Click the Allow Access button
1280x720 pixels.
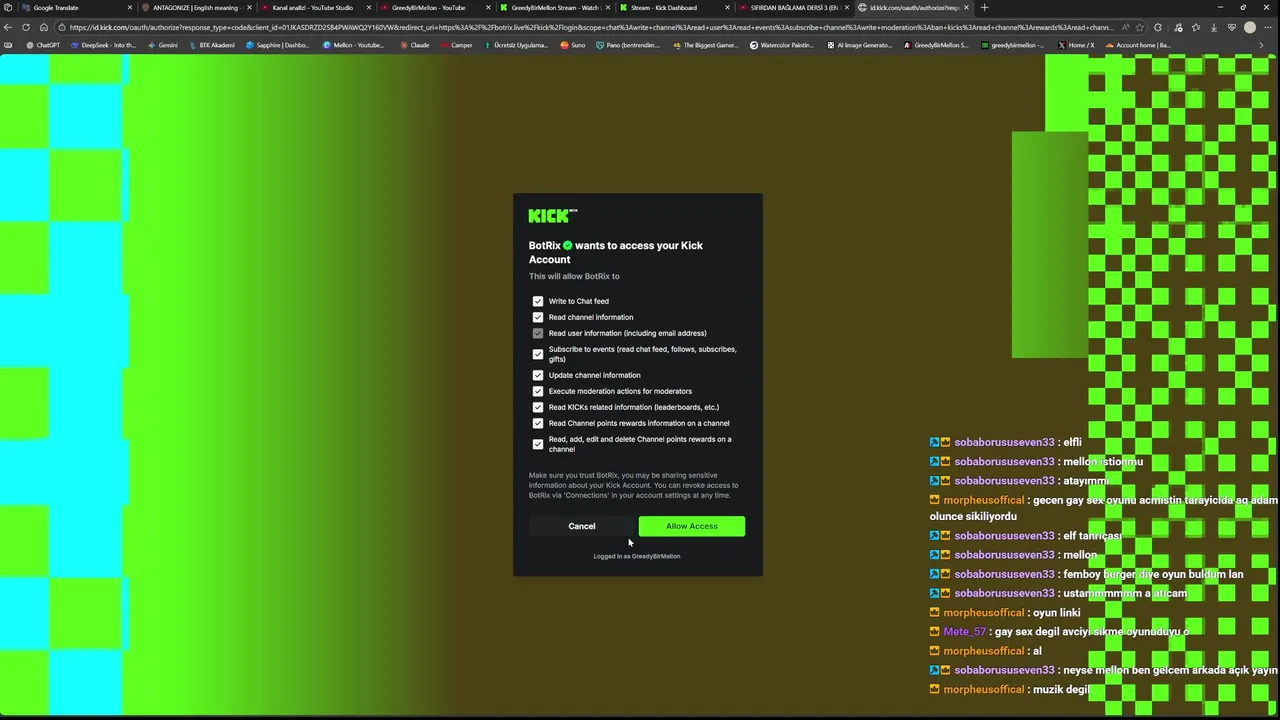point(692,526)
